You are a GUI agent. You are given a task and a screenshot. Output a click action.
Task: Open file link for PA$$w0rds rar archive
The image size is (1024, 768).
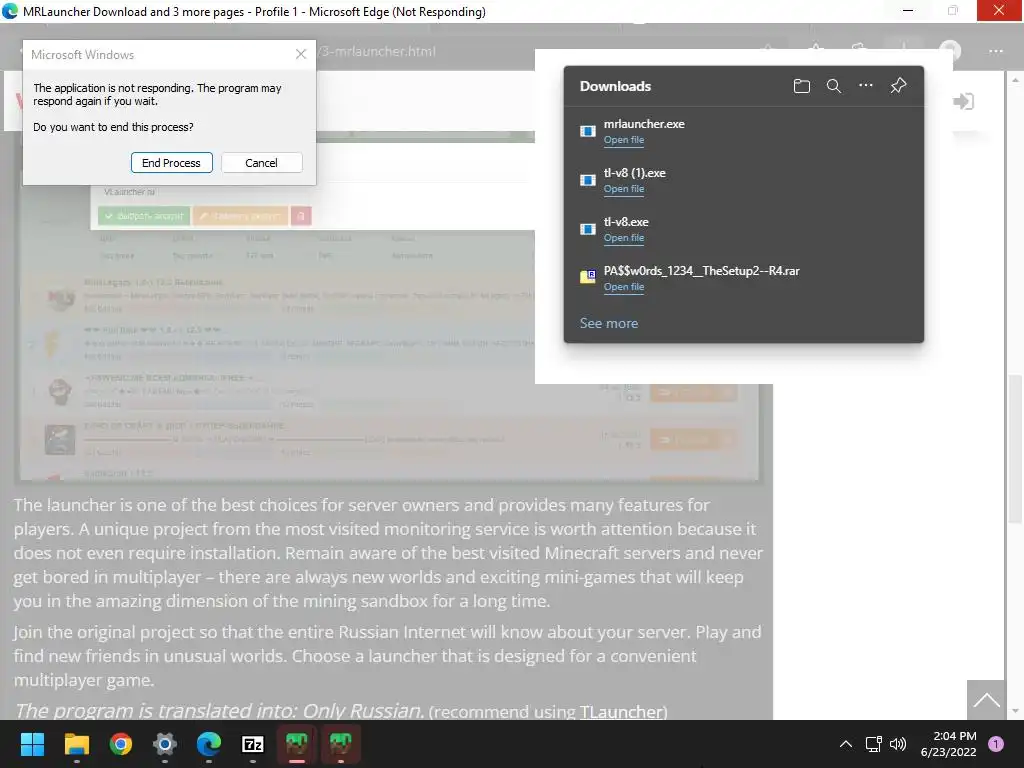624,287
